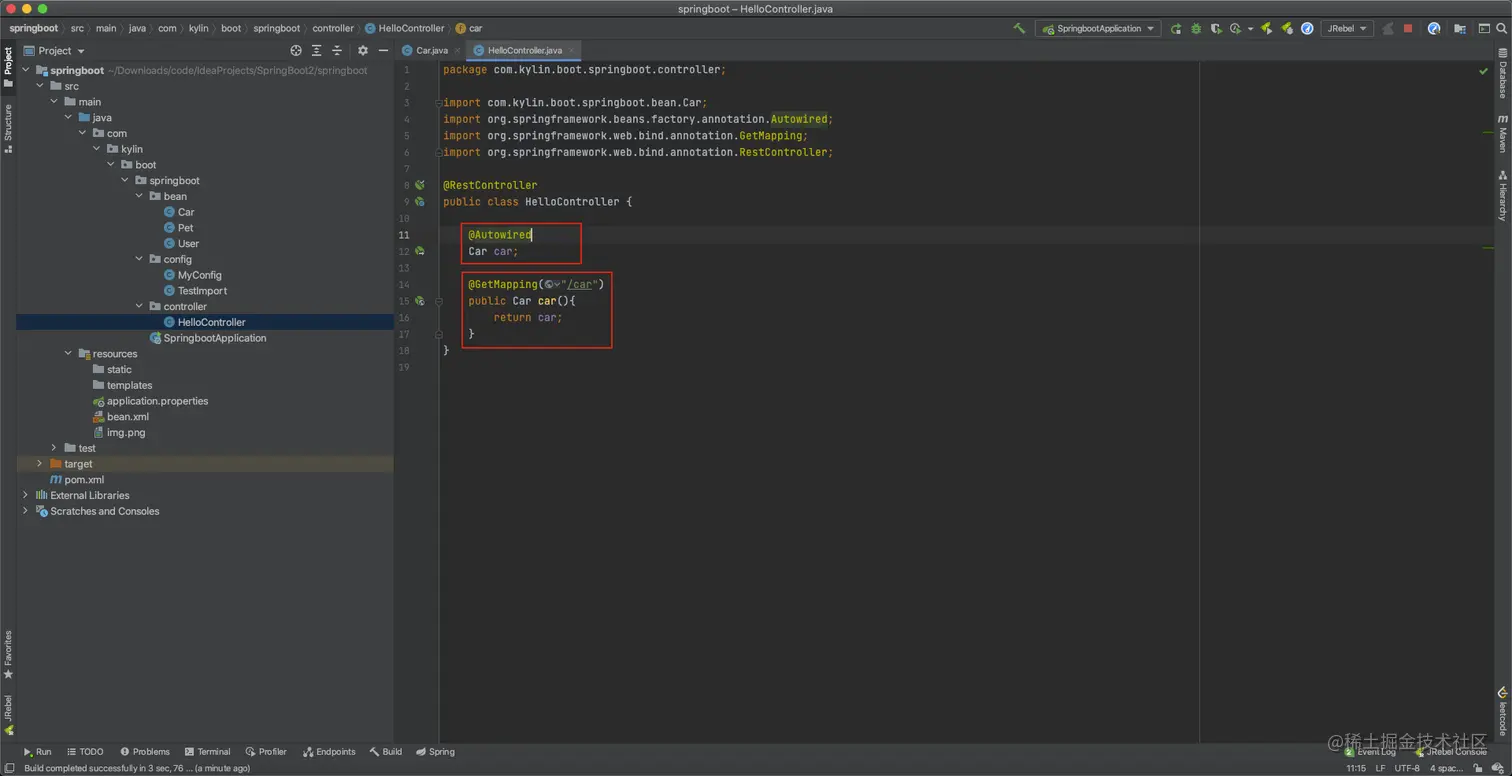The width and height of the screenshot is (1512, 776).
Task: Toggle the leetcode tool window on the right stripe
Action: (1502, 711)
